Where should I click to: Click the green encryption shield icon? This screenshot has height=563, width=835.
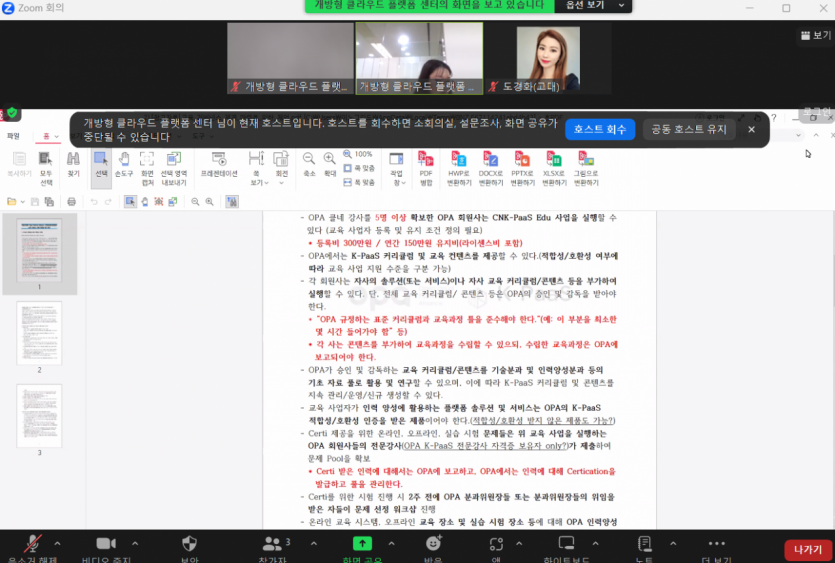[12, 112]
